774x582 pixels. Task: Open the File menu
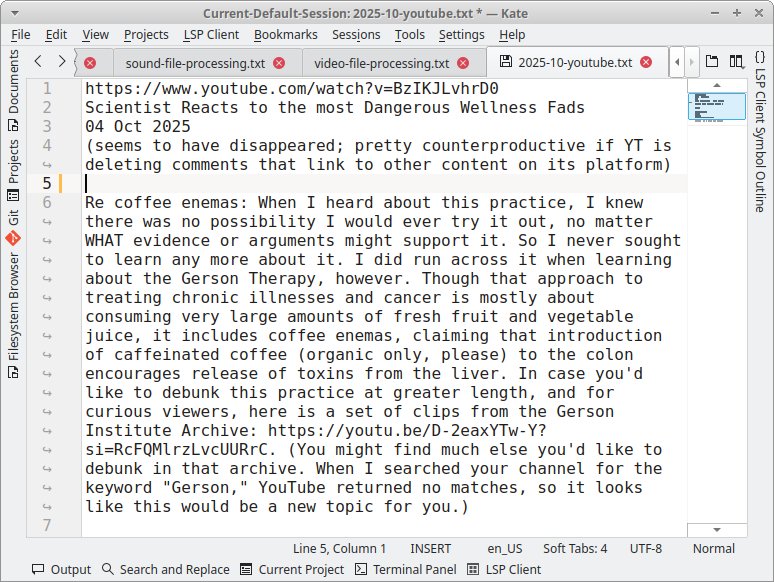(21, 35)
